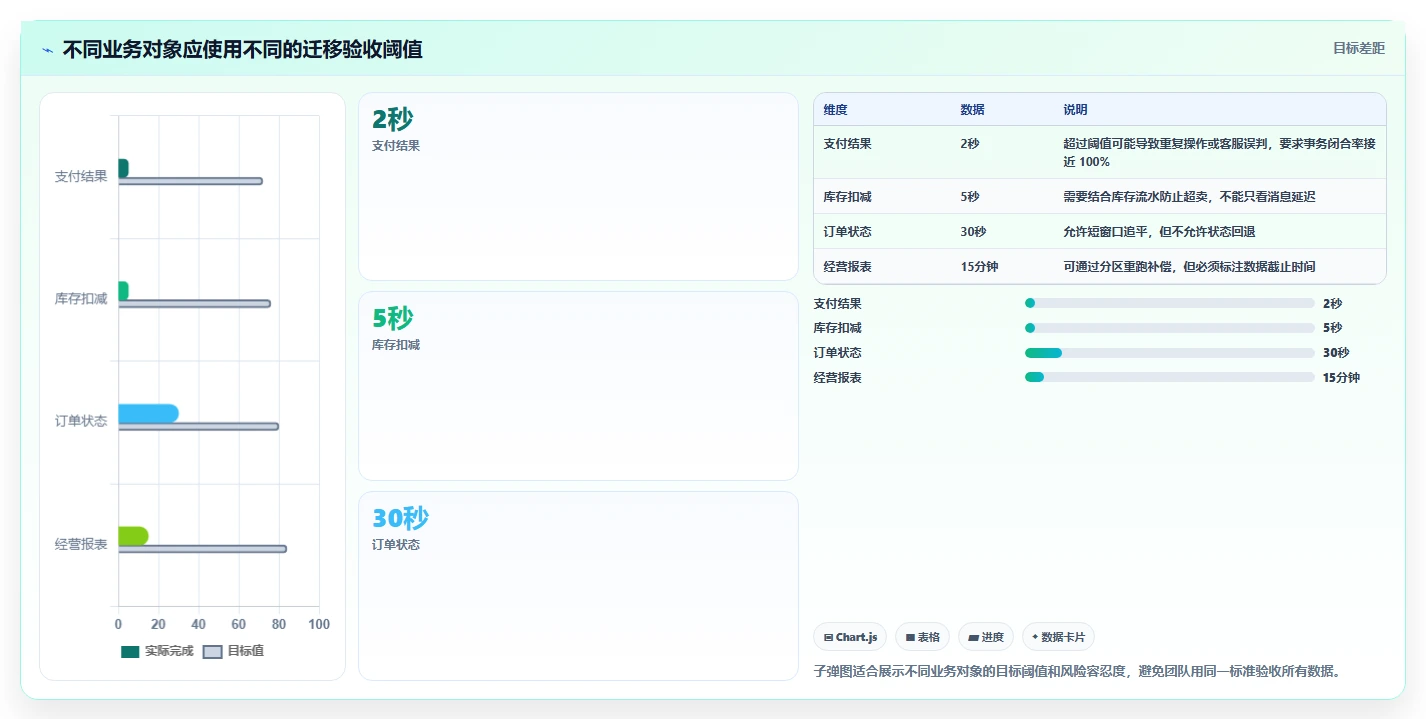Click the 15分钟 progress value label
The height and width of the screenshot is (719, 1426).
(x=1341, y=377)
